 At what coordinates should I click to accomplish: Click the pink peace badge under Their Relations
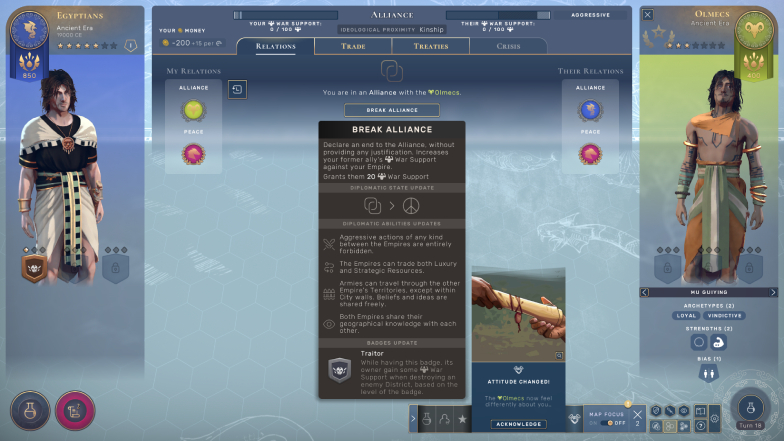(590, 154)
